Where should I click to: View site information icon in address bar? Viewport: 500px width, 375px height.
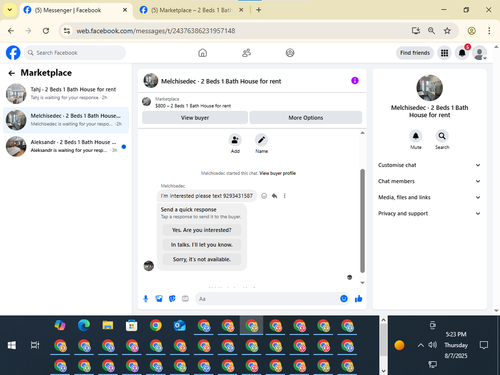point(67,31)
